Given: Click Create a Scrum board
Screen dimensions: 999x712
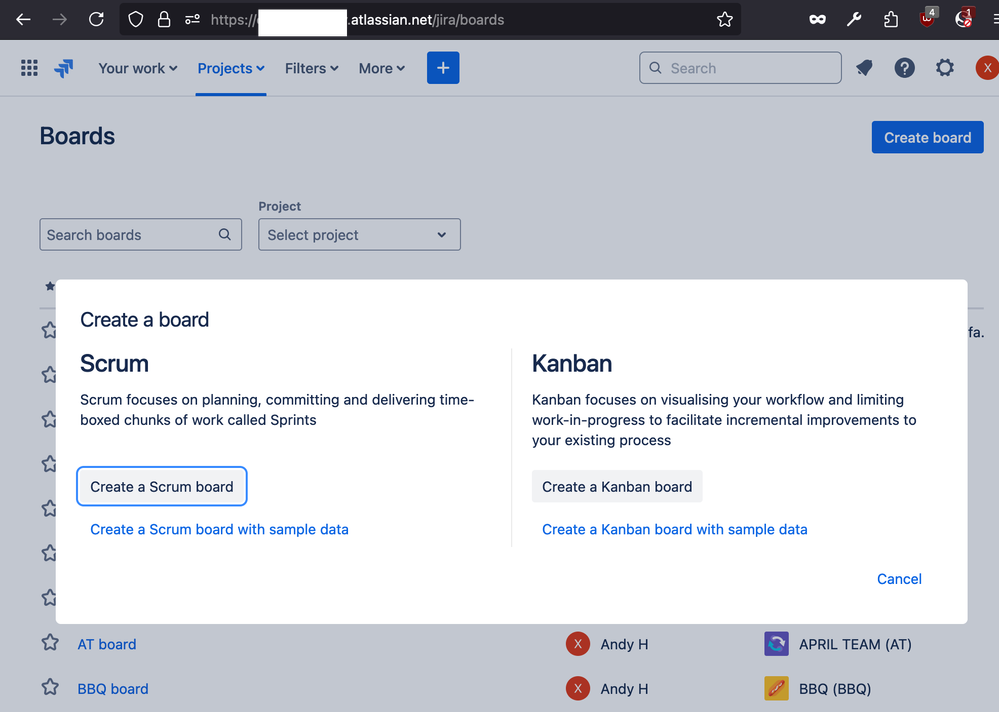Looking at the screenshot, I should [x=162, y=487].
